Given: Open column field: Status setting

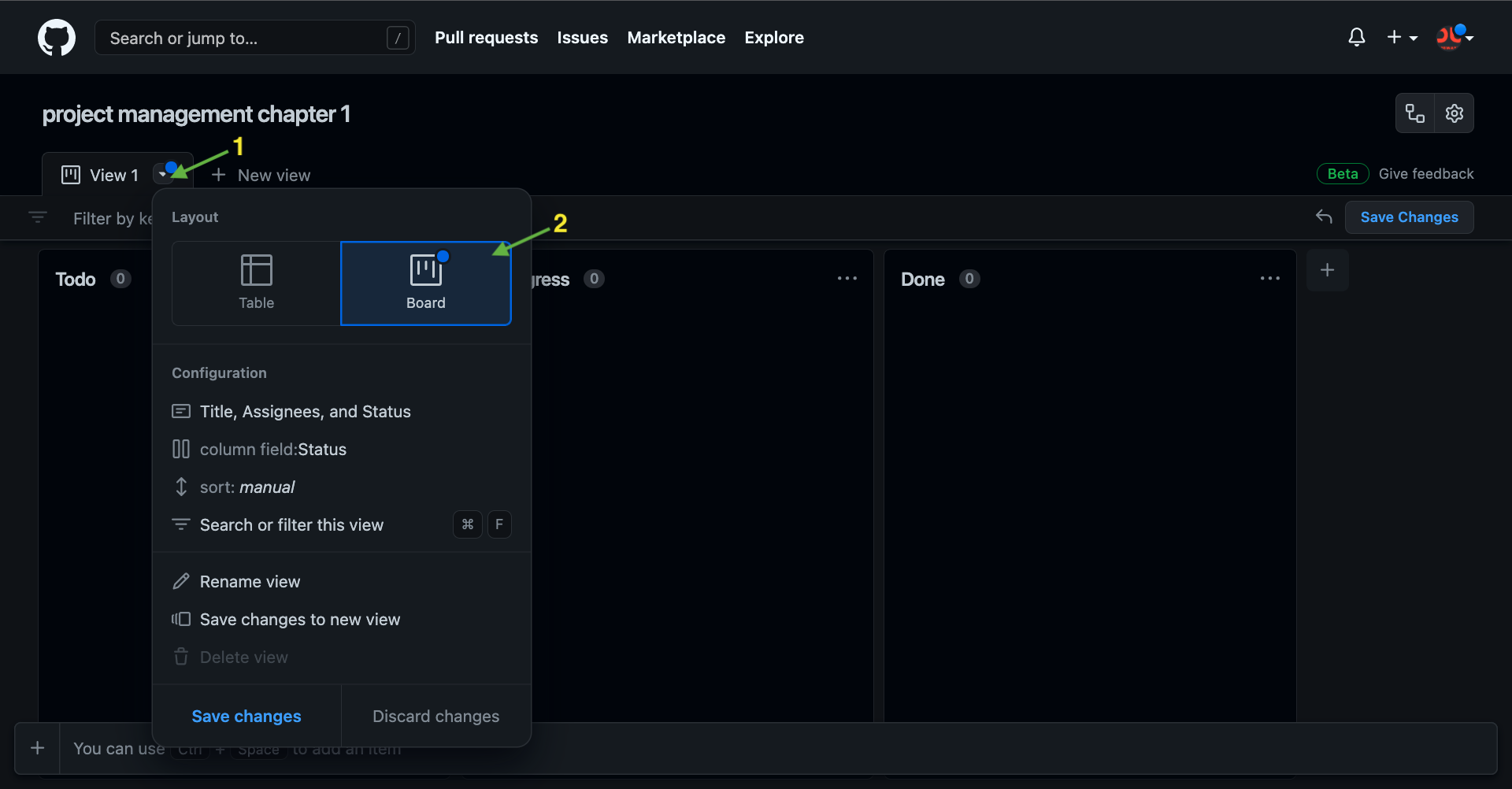Looking at the screenshot, I should click(272, 450).
